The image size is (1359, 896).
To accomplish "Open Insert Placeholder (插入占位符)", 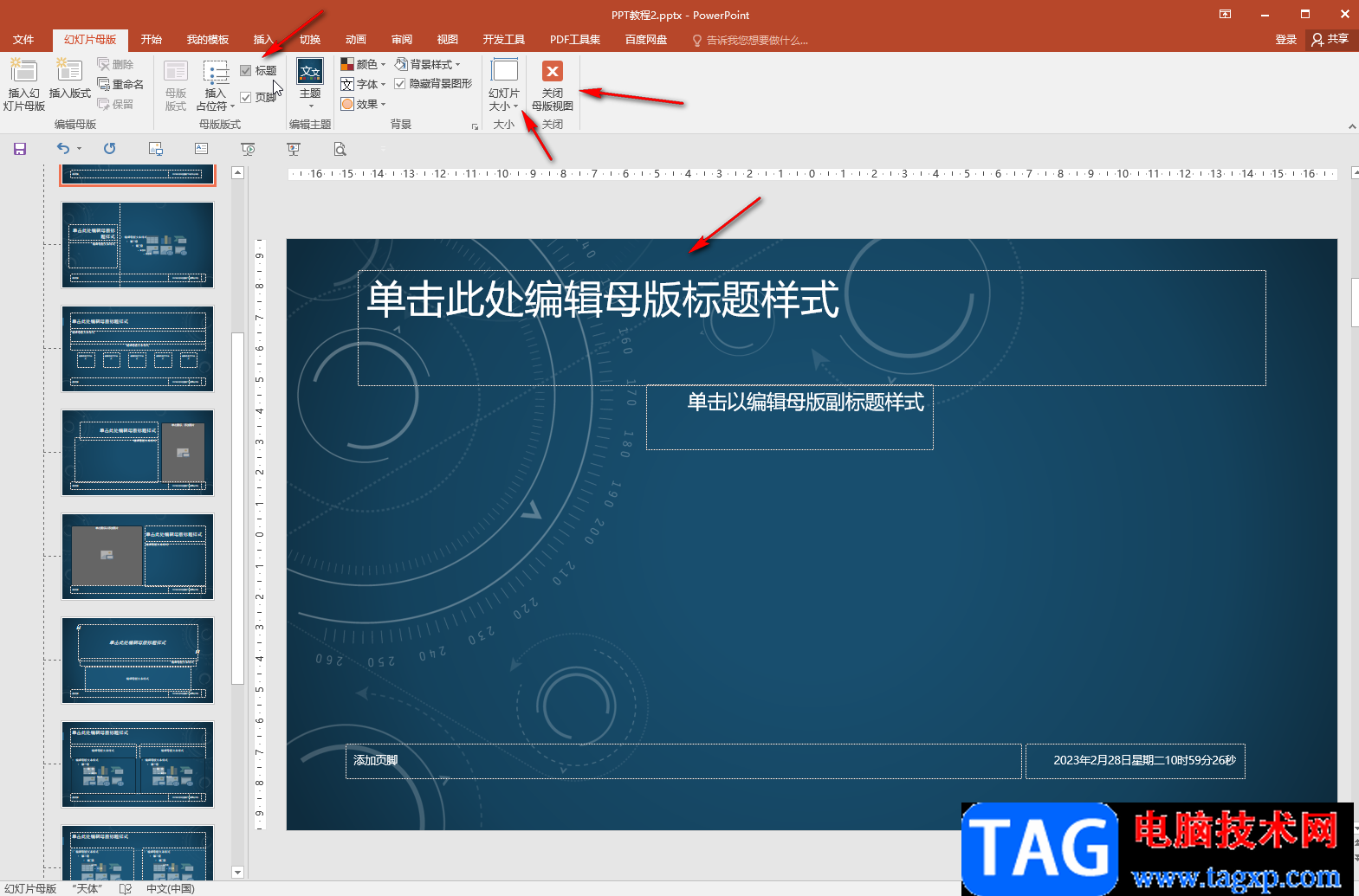I will click(216, 85).
